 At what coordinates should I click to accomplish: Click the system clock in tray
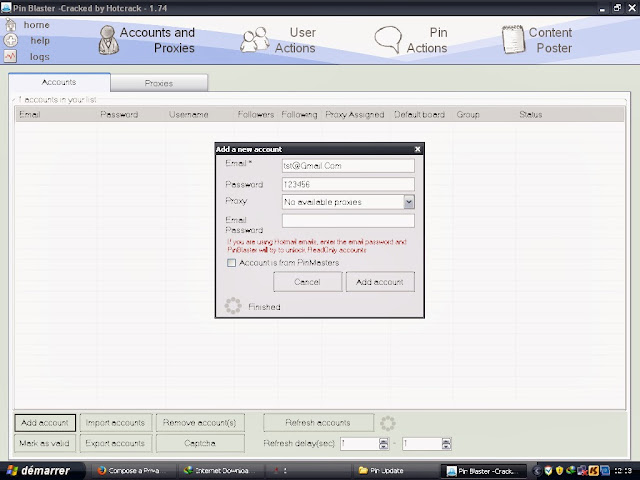623,471
